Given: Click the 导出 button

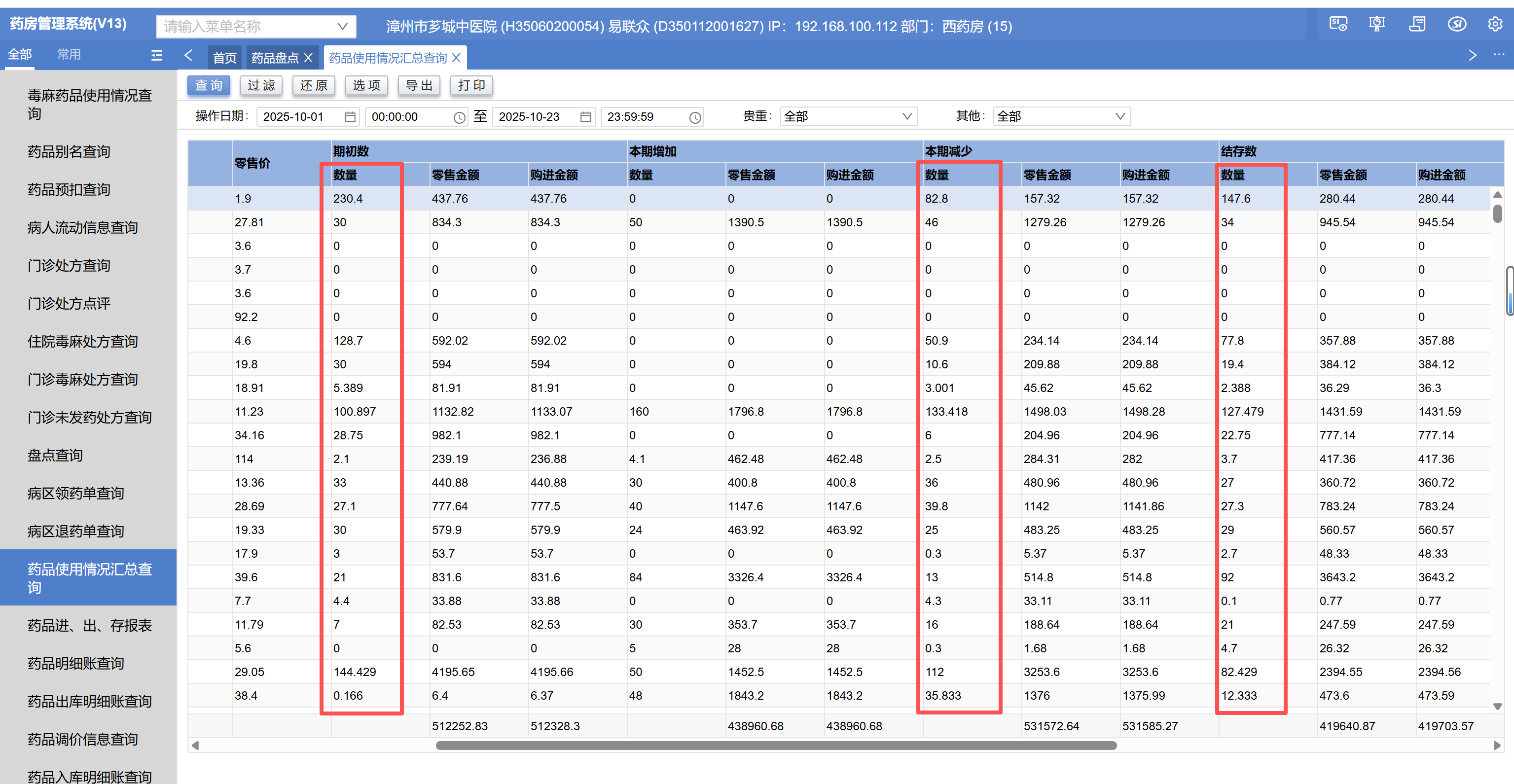Looking at the screenshot, I should pos(419,86).
